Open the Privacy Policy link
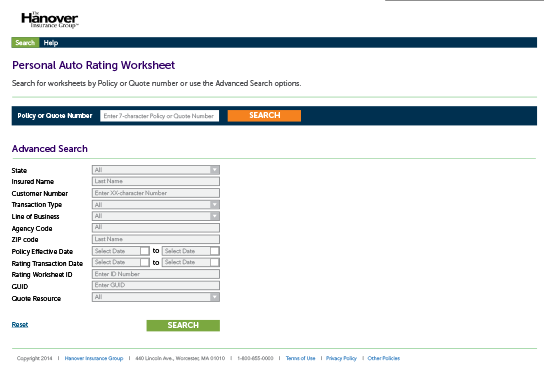 (341, 358)
